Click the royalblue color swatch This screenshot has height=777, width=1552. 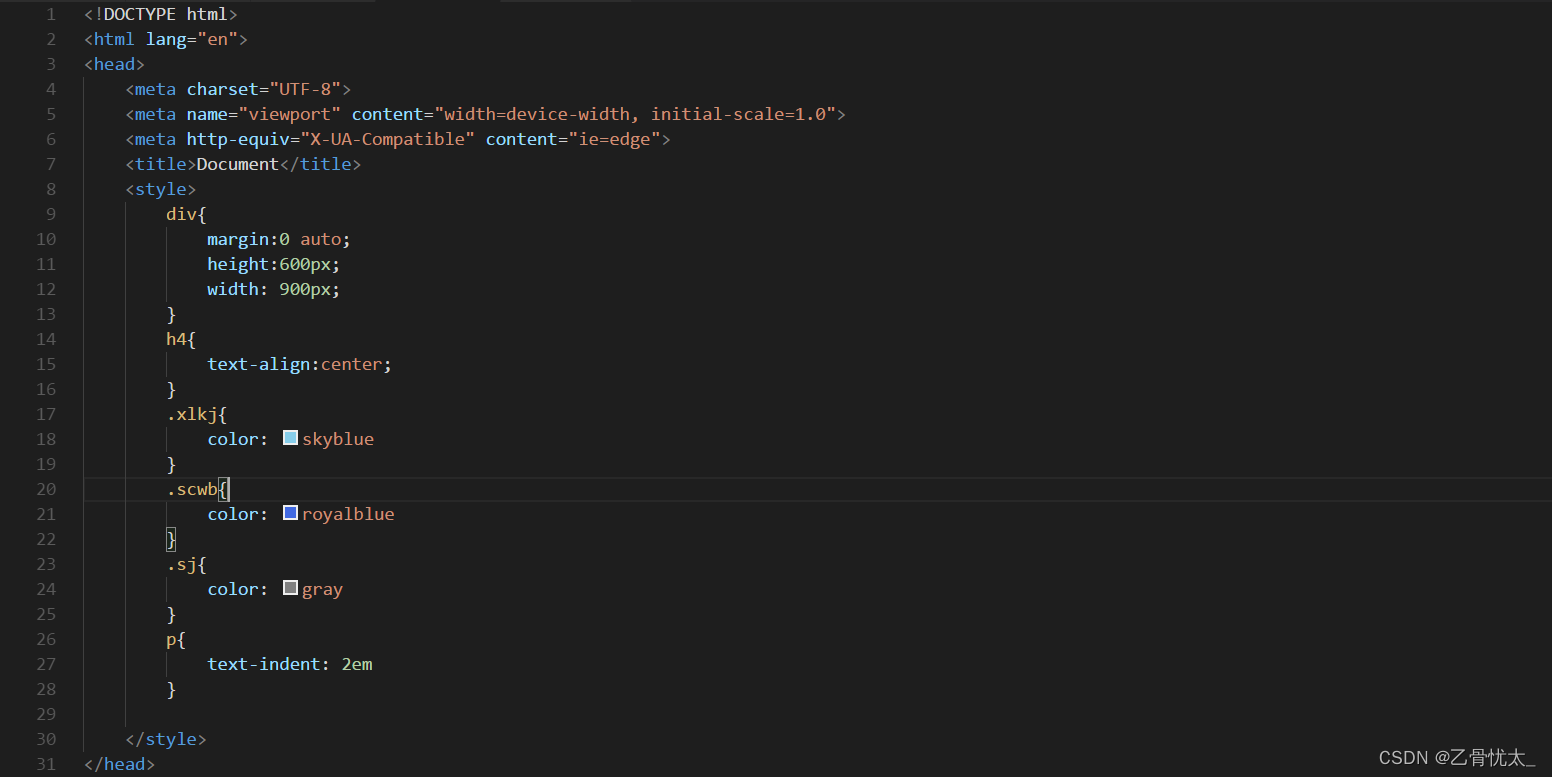click(290, 513)
